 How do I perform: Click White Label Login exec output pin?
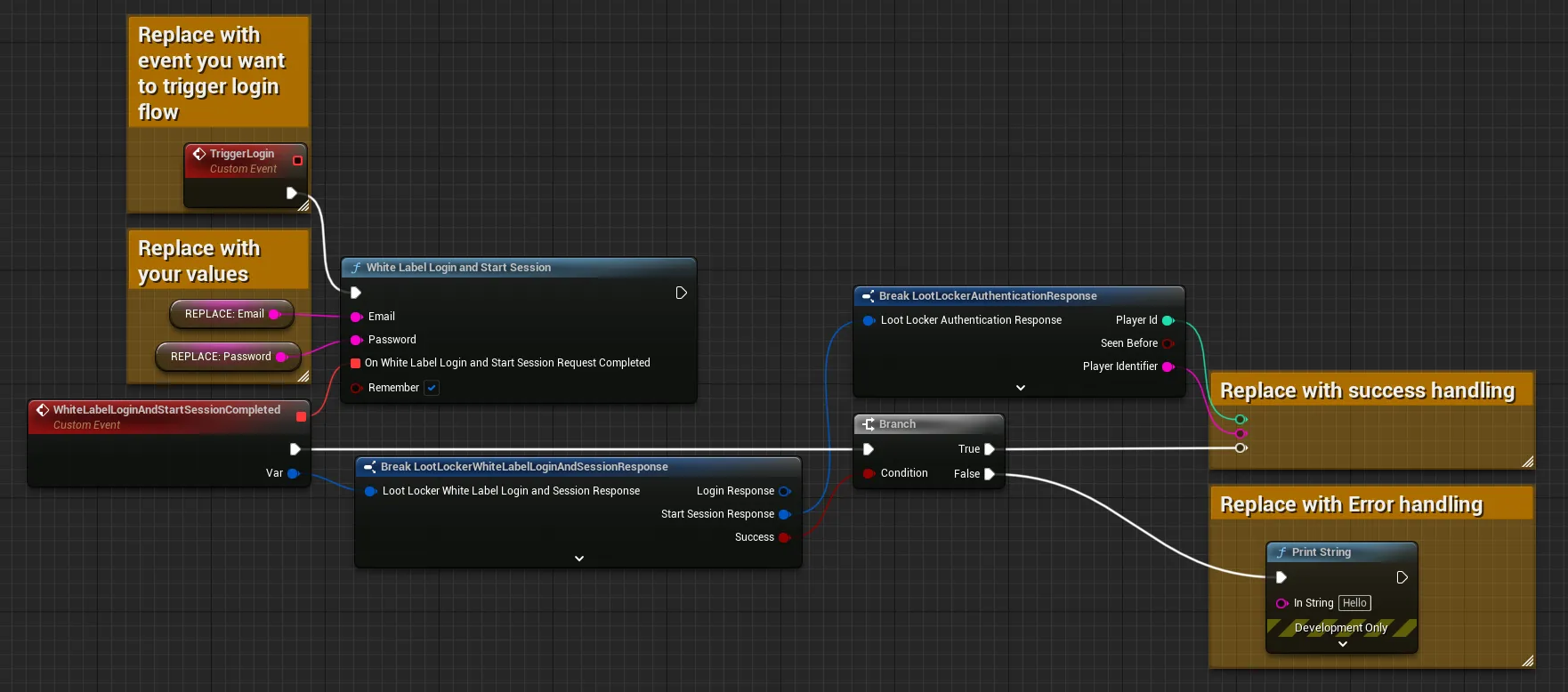coord(681,293)
